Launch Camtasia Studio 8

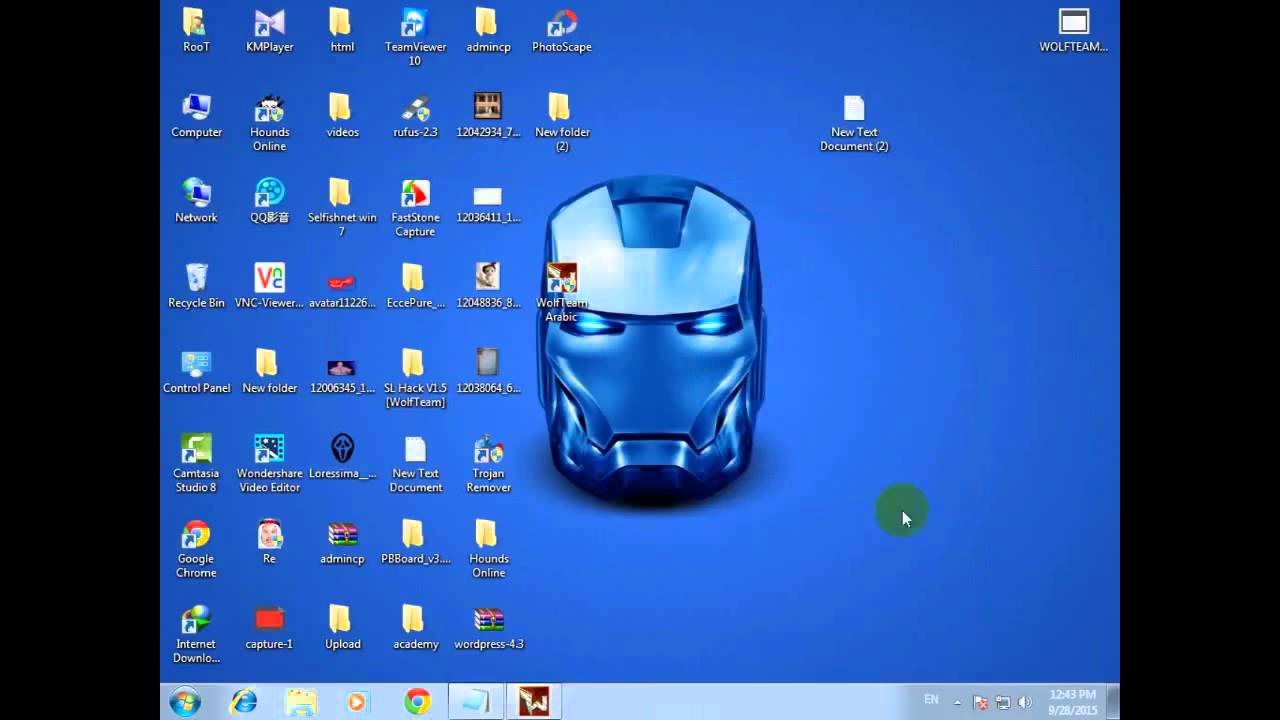click(196, 463)
